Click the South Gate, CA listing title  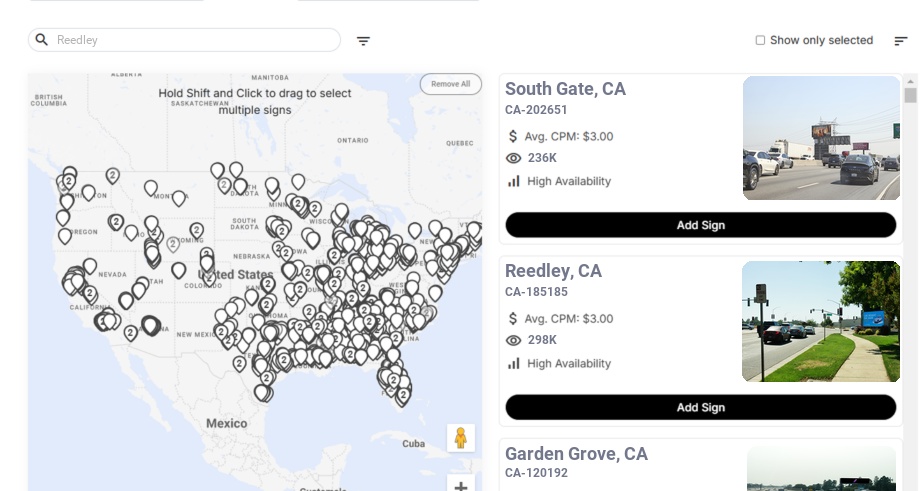(x=565, y=89)
